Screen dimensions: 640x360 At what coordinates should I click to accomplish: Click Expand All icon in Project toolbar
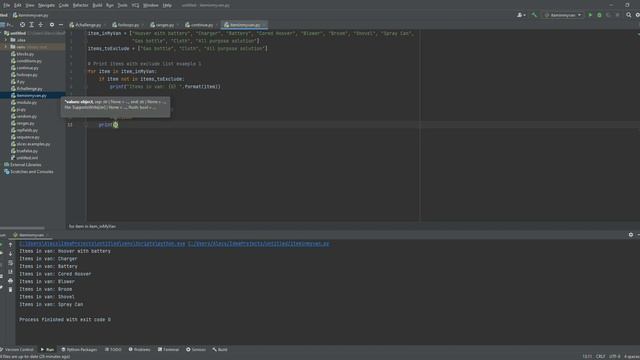[31, 25]
